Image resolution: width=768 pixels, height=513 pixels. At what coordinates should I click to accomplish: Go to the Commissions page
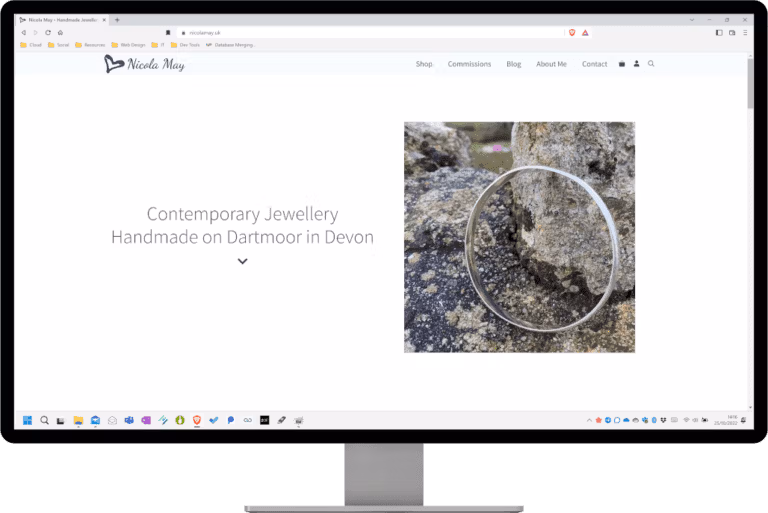469,64
